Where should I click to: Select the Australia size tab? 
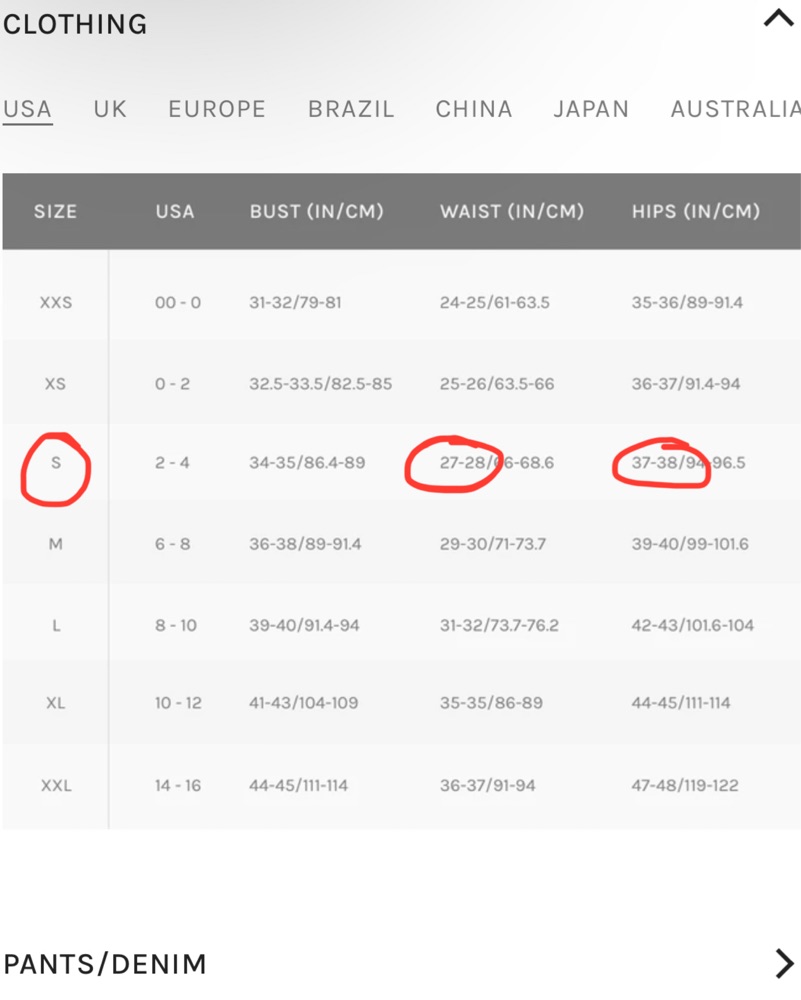pyautogui.click(x=735, y=109)
